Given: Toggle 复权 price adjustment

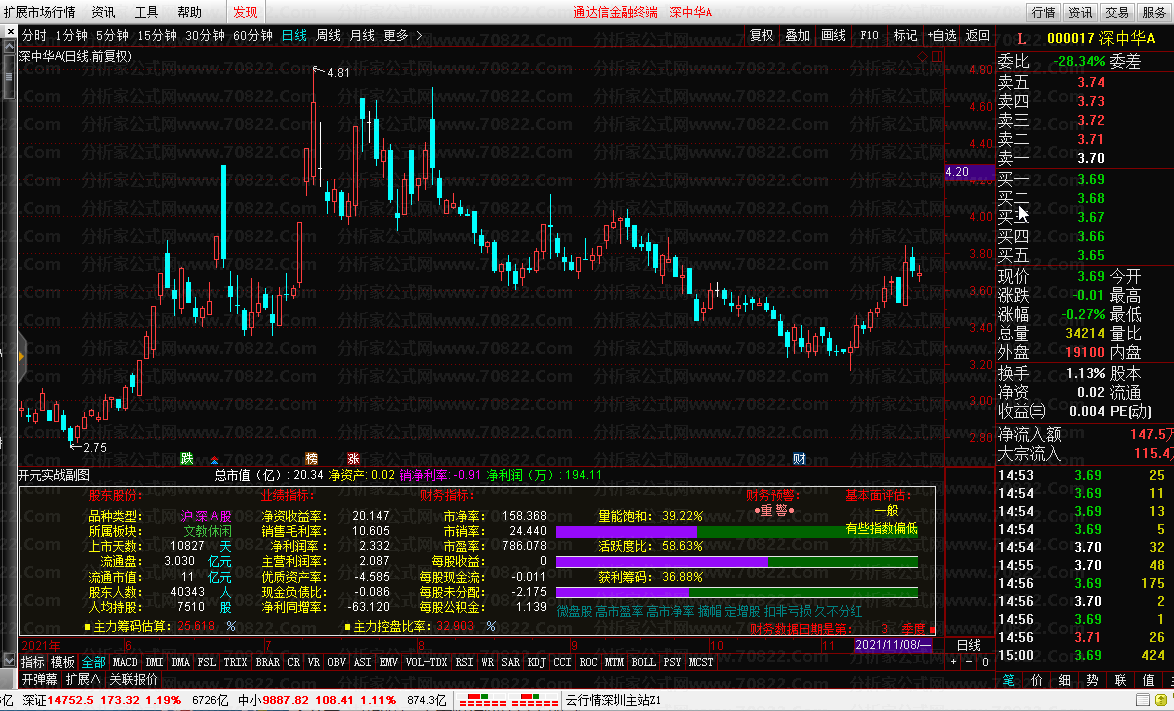Looking at the screenshot, I should click(761, 35).
